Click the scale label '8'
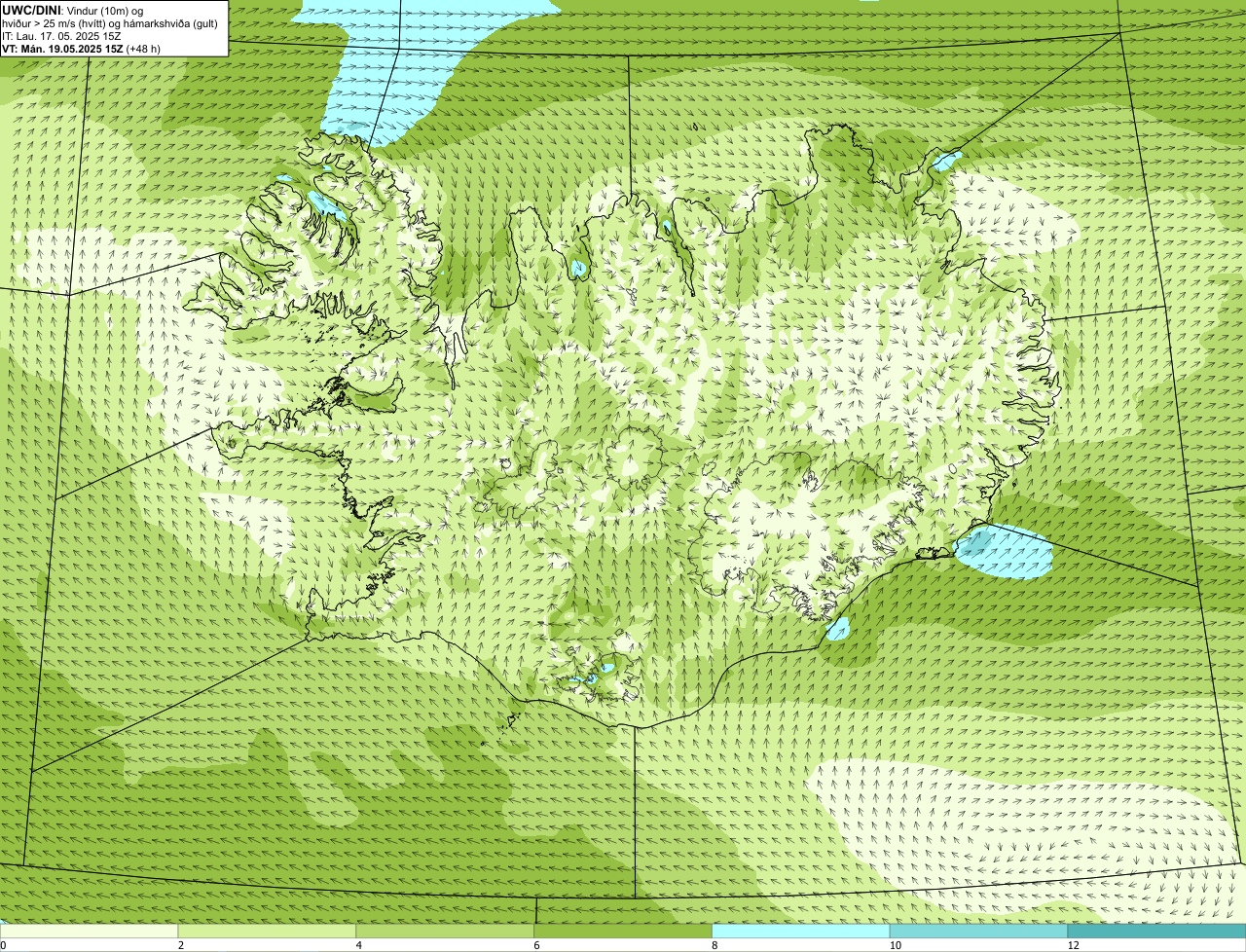The height and width of the screenshot is (952, 1246). [x=715, y=945]
